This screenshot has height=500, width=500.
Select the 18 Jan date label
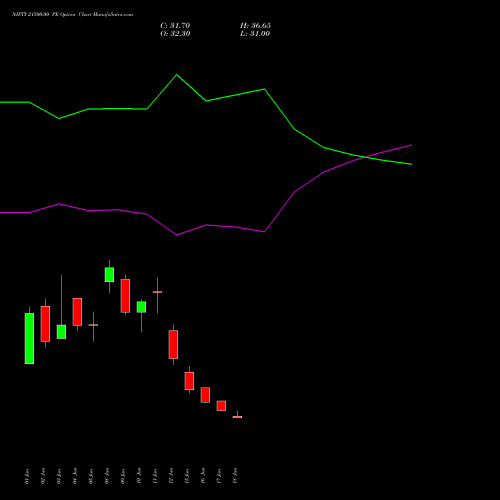click(x=235, y=476)
